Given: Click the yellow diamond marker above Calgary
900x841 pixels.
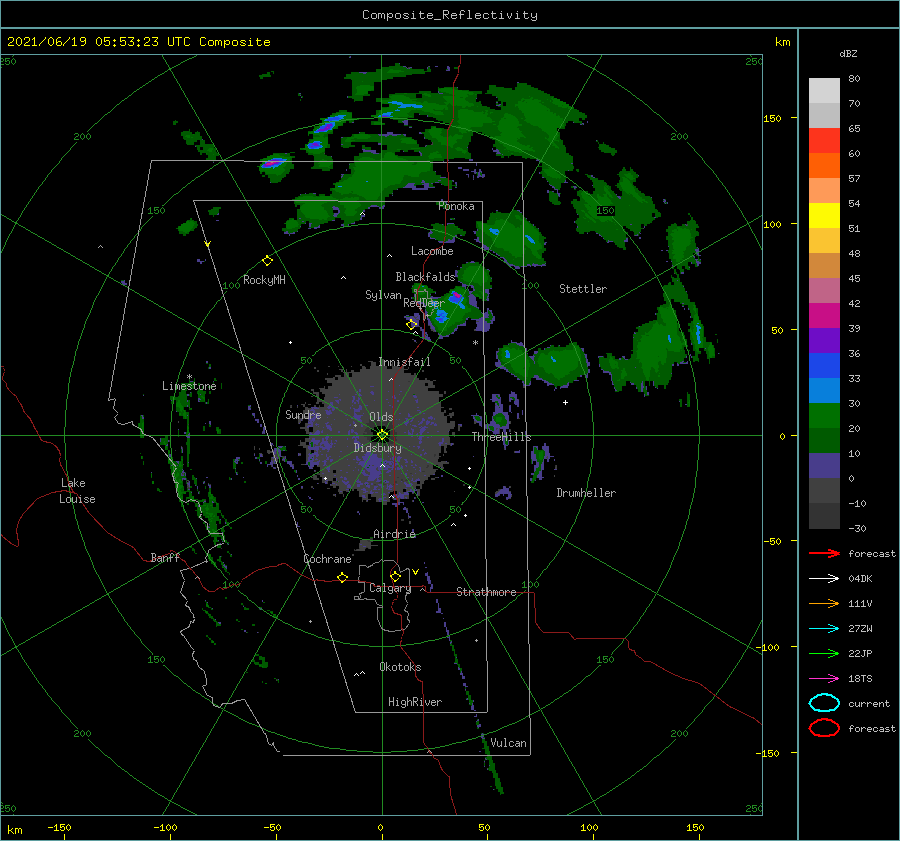Looking at the screenshot, I should click(395, 576).
